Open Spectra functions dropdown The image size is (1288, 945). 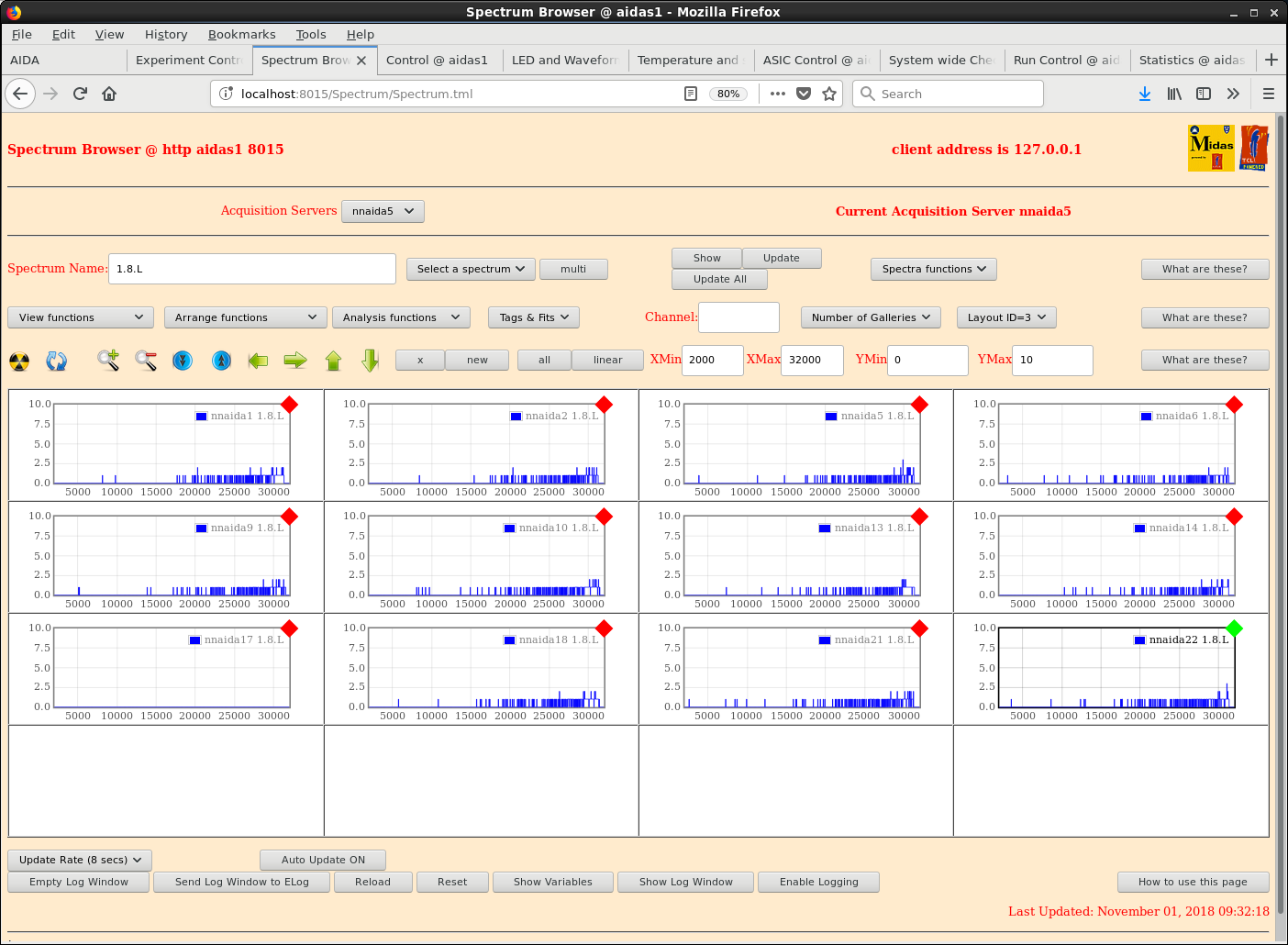[x=934, y=269]
